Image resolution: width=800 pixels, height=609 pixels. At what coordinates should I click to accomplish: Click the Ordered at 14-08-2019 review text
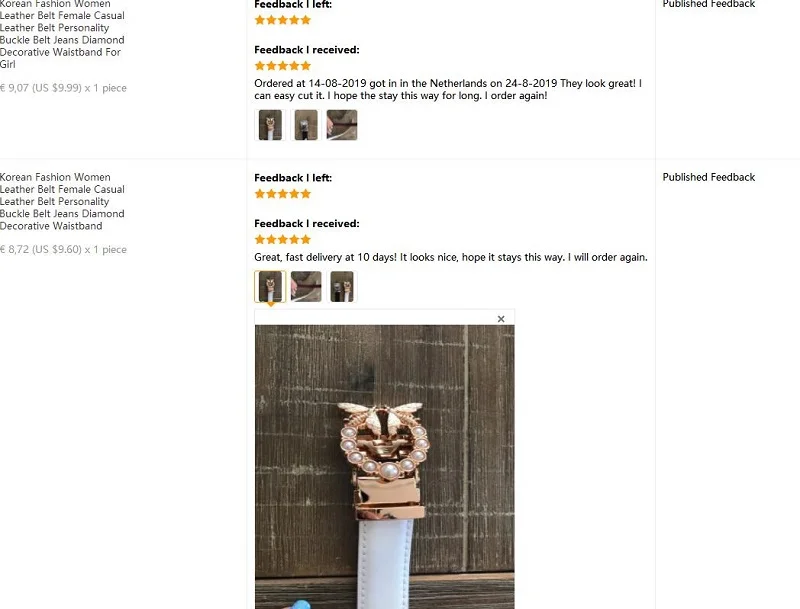[448, 89]
